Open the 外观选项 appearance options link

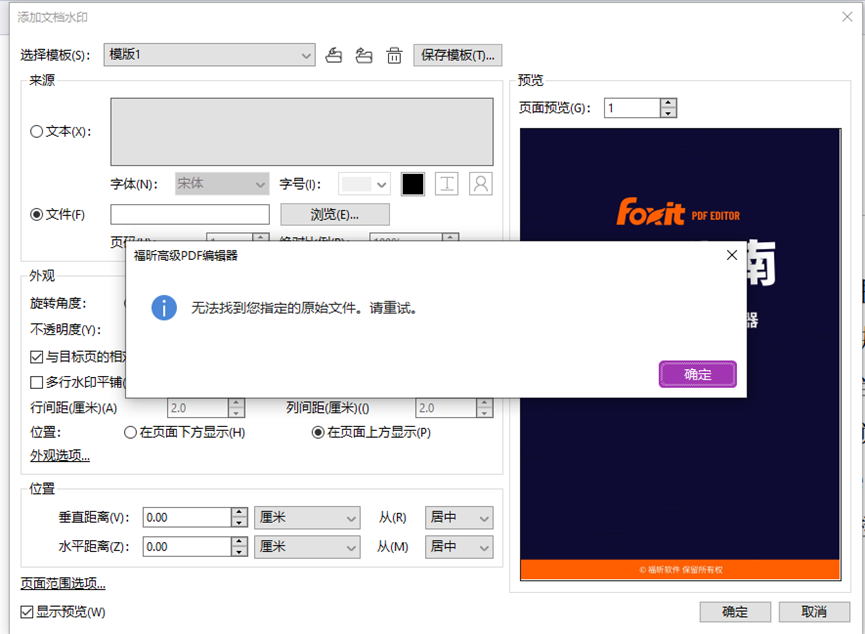tap(60, 456)
